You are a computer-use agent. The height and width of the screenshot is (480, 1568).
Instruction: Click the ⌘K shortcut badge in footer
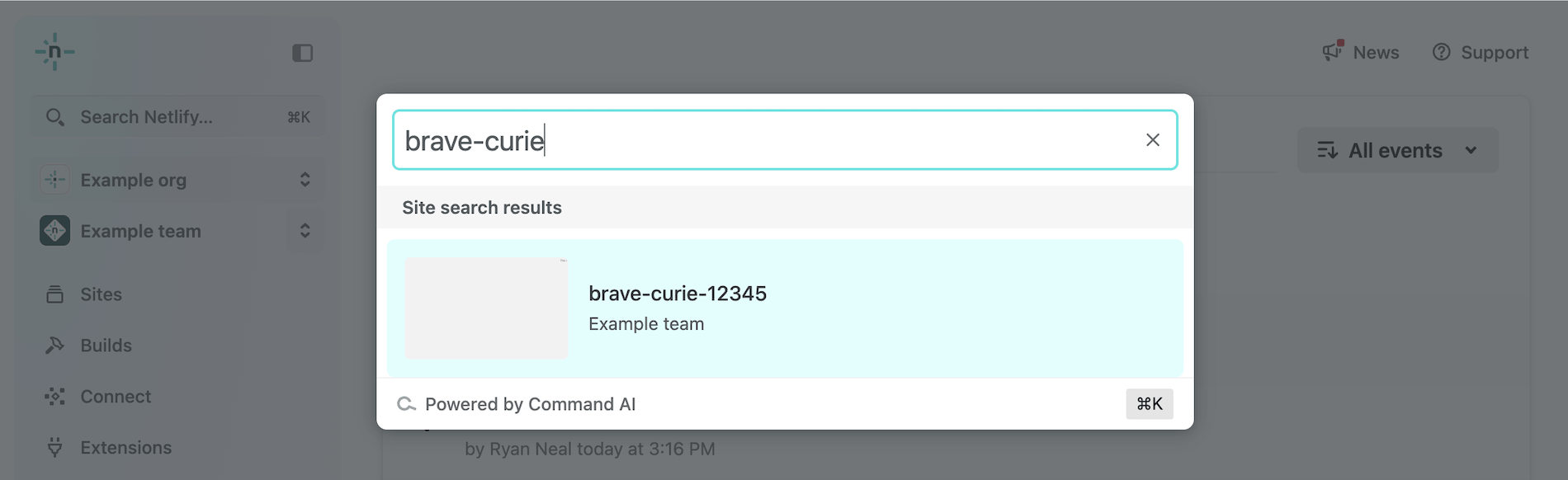click(1149, 404)
